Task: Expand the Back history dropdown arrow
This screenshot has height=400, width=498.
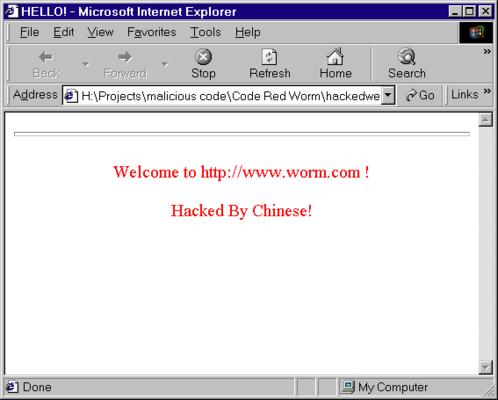Action: click(86, 64)
